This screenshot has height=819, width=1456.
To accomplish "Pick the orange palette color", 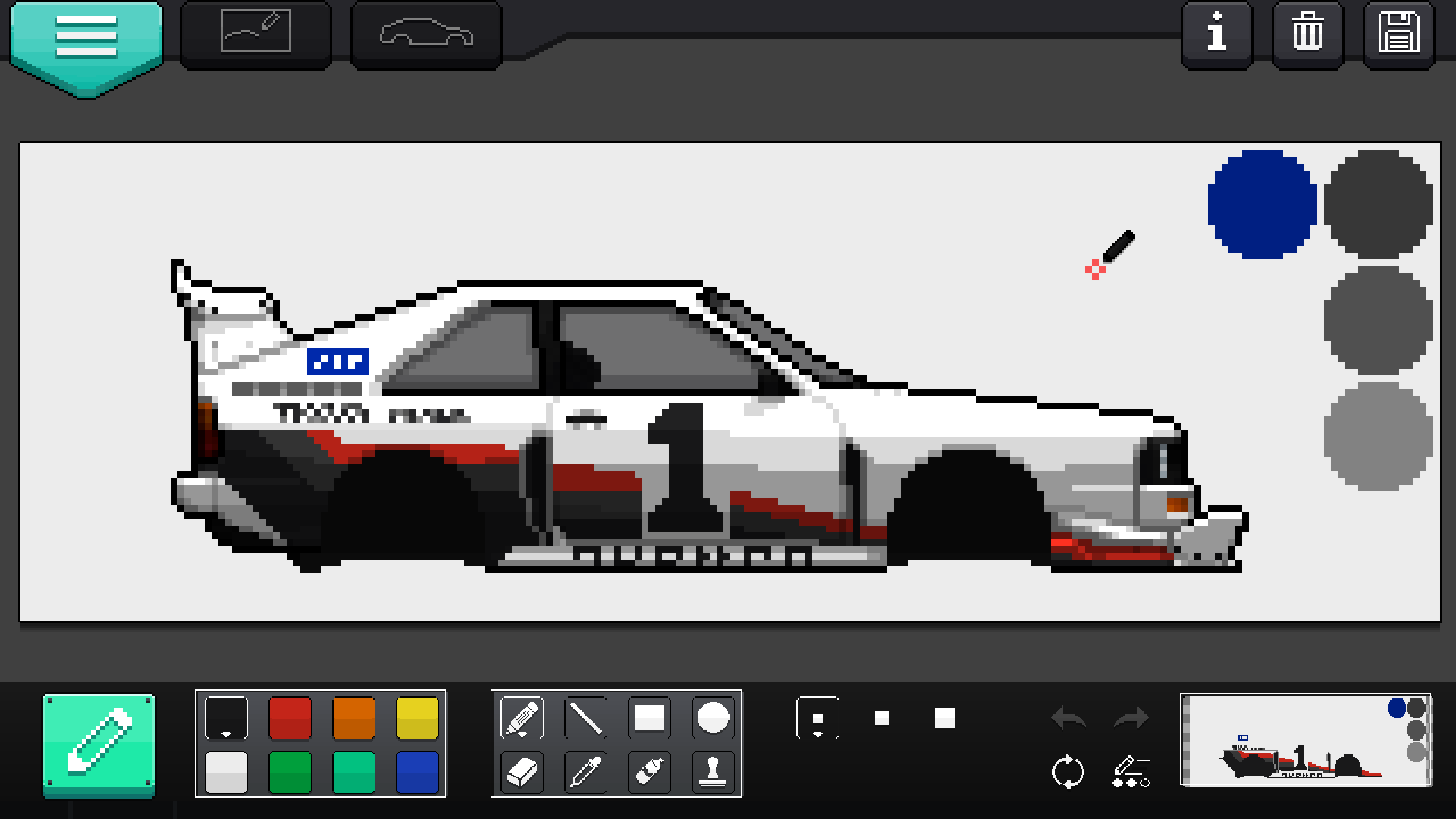I will (x=353, y=717).
